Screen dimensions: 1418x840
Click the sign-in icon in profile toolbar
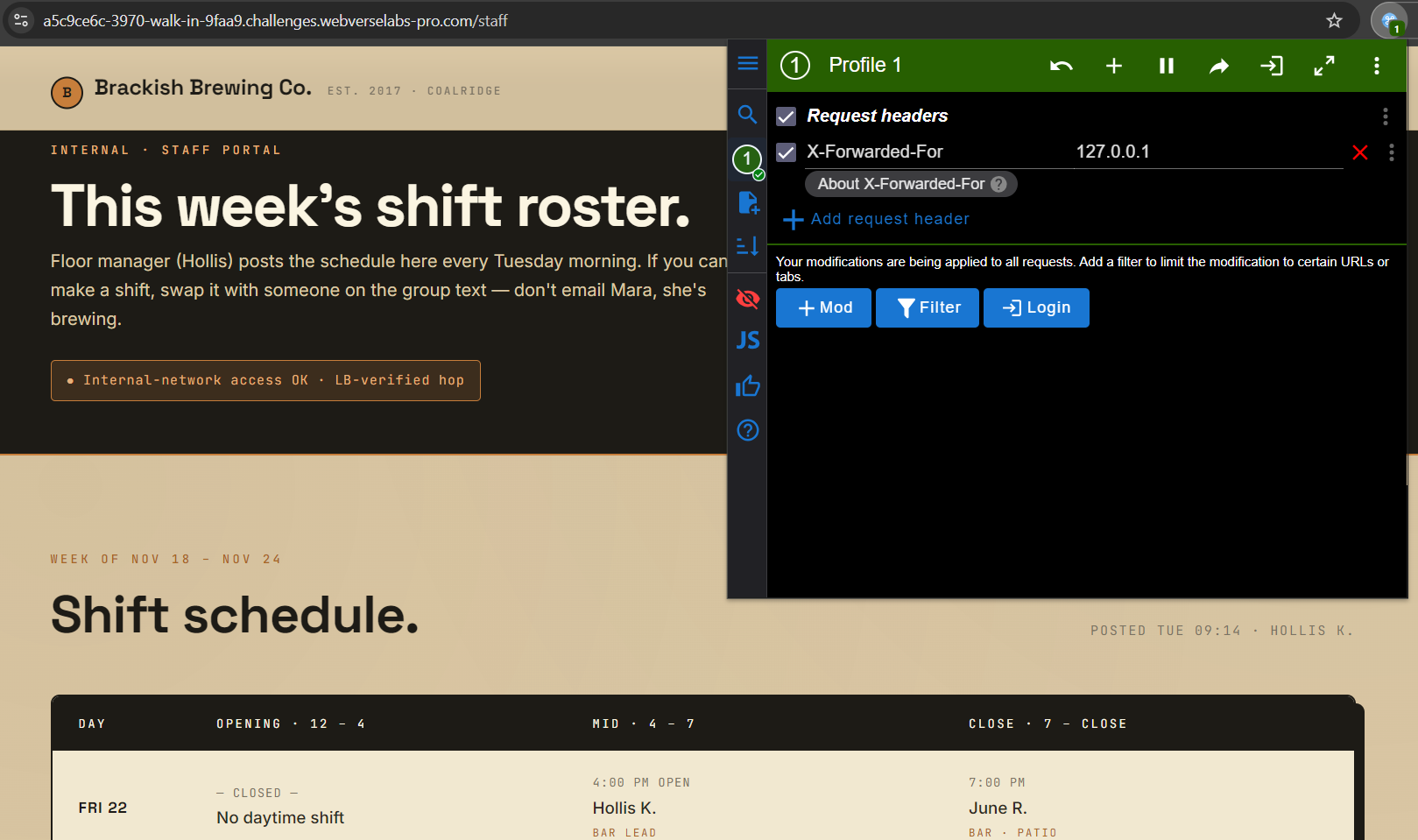pos(1272,66)
